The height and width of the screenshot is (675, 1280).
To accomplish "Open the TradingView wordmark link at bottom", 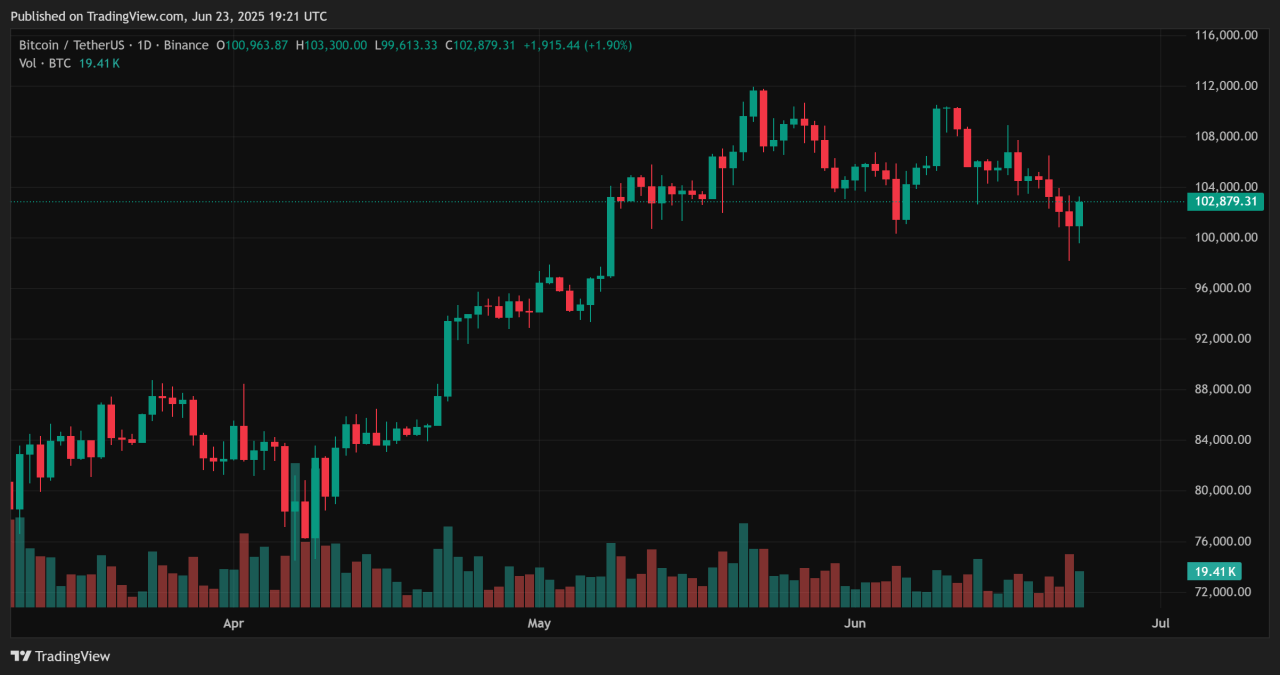I will click(72, 656).
